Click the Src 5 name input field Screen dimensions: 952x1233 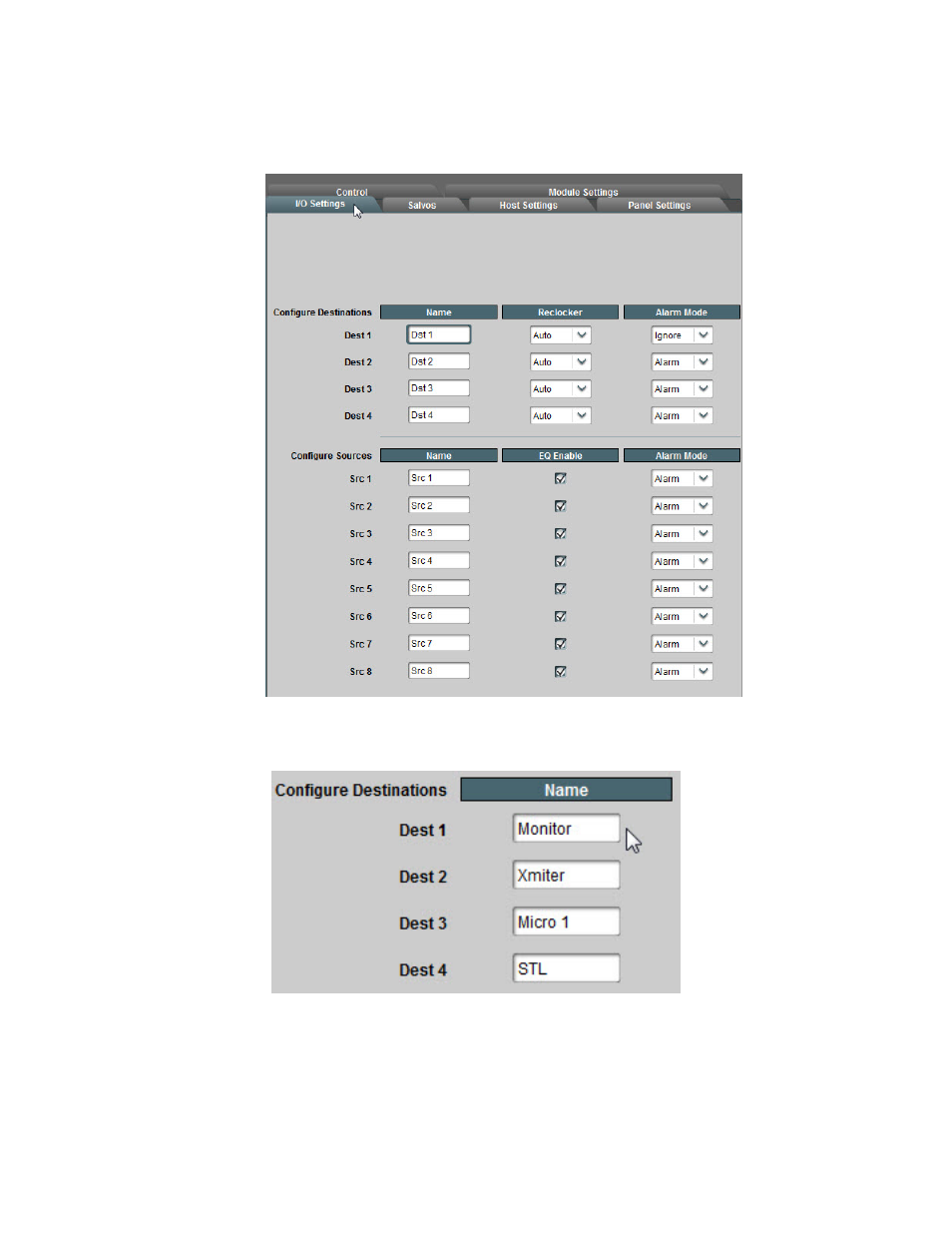click(439, 588)
